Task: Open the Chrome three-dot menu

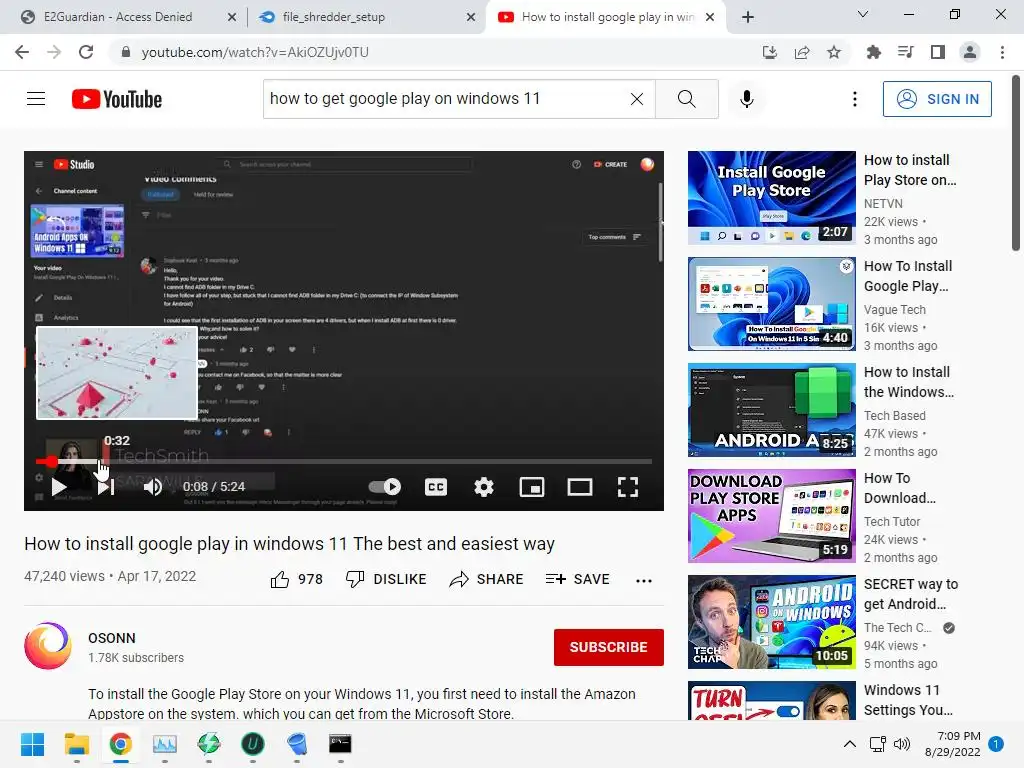Action: (1002, 52)
